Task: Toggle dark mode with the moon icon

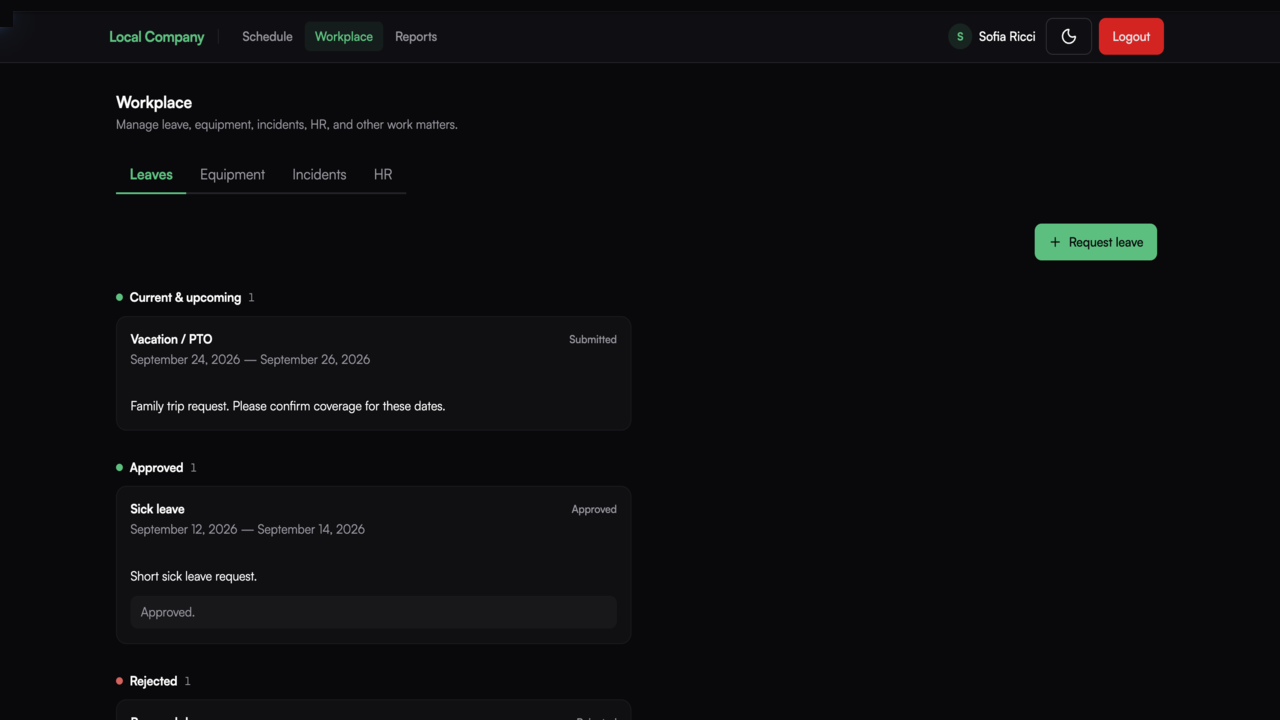Action: (x=1069, y=36)
